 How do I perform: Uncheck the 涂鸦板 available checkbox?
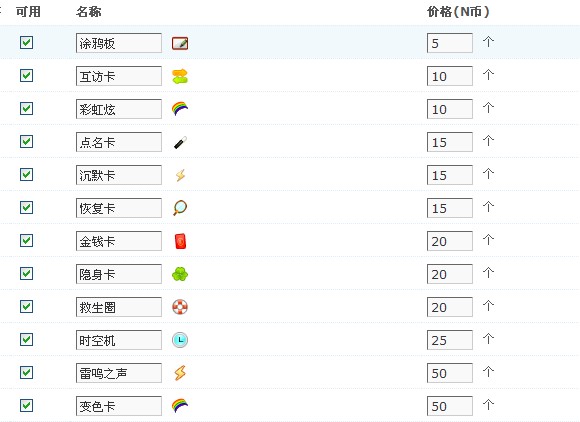click(x=26, y=43)
